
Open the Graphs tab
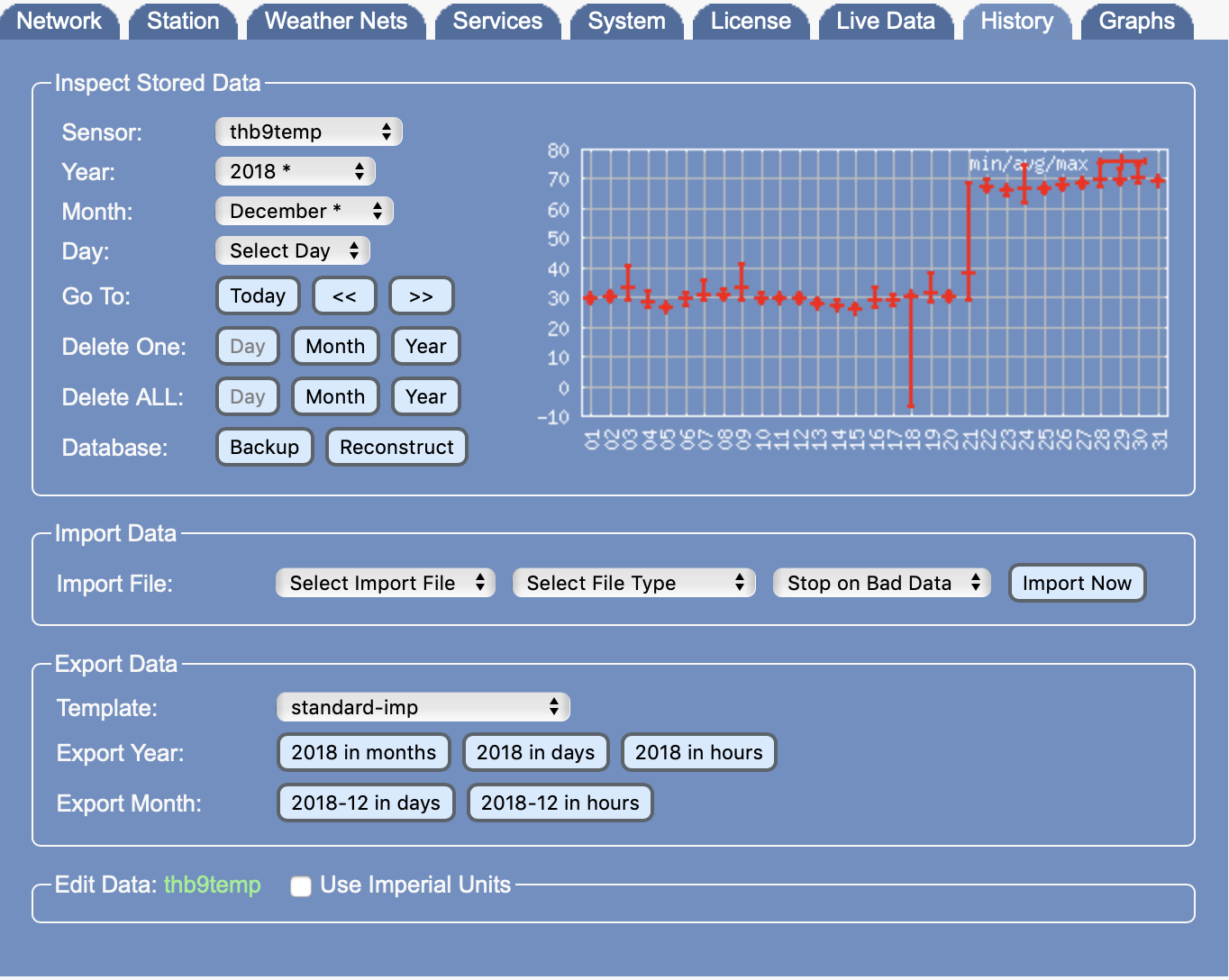1137,21
